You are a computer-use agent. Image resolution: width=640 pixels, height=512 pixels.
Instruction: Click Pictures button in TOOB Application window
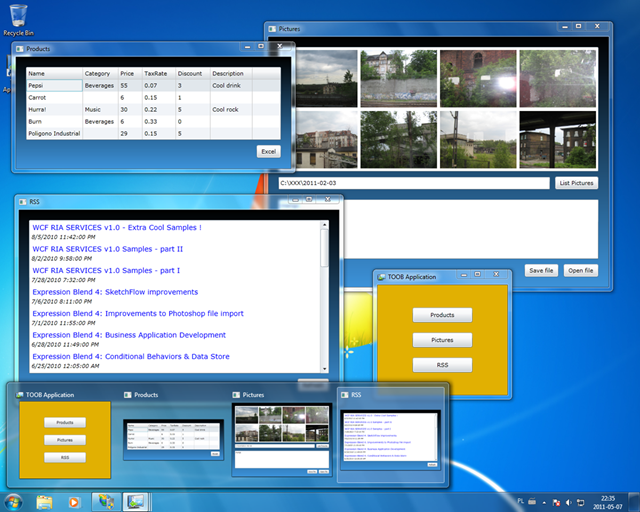coord(442,340)
